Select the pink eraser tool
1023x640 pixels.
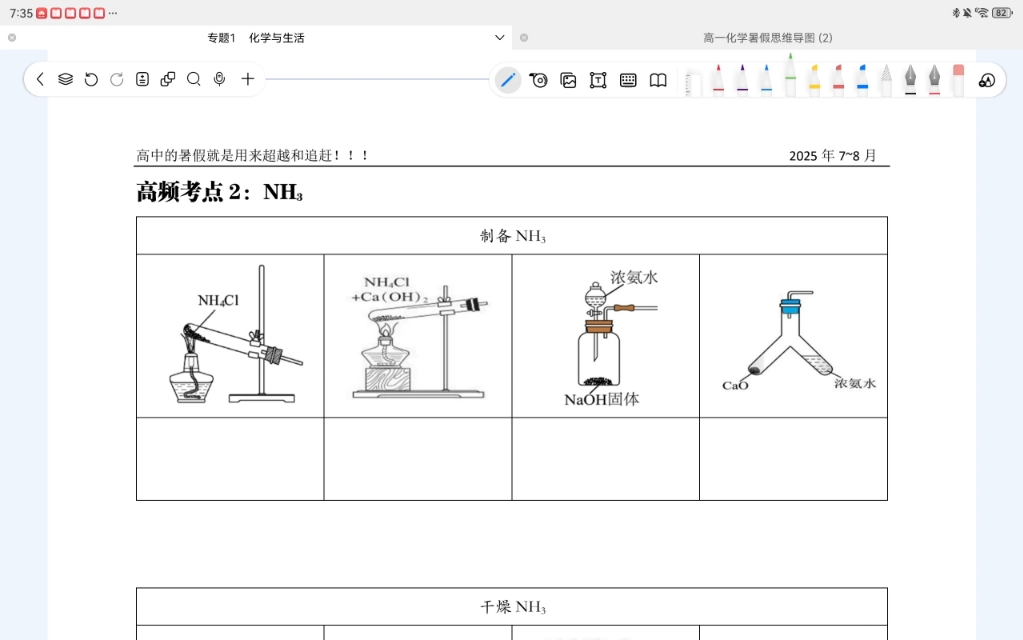[958, 81]
